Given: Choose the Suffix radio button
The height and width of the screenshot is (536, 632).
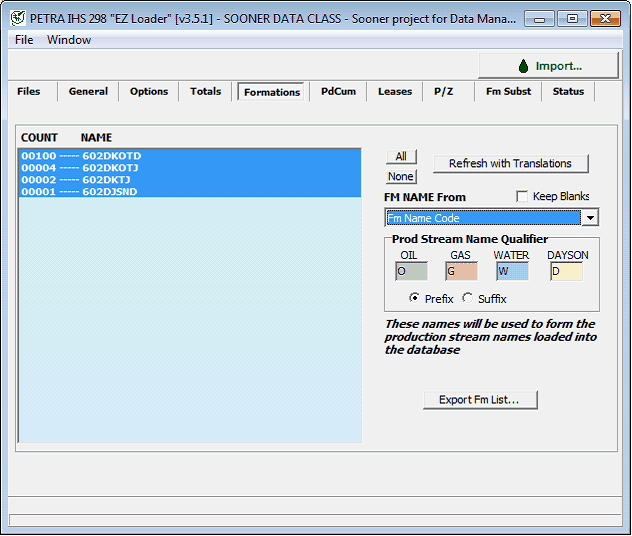Looking at the screenshot, I should click(x=468, y=299).
